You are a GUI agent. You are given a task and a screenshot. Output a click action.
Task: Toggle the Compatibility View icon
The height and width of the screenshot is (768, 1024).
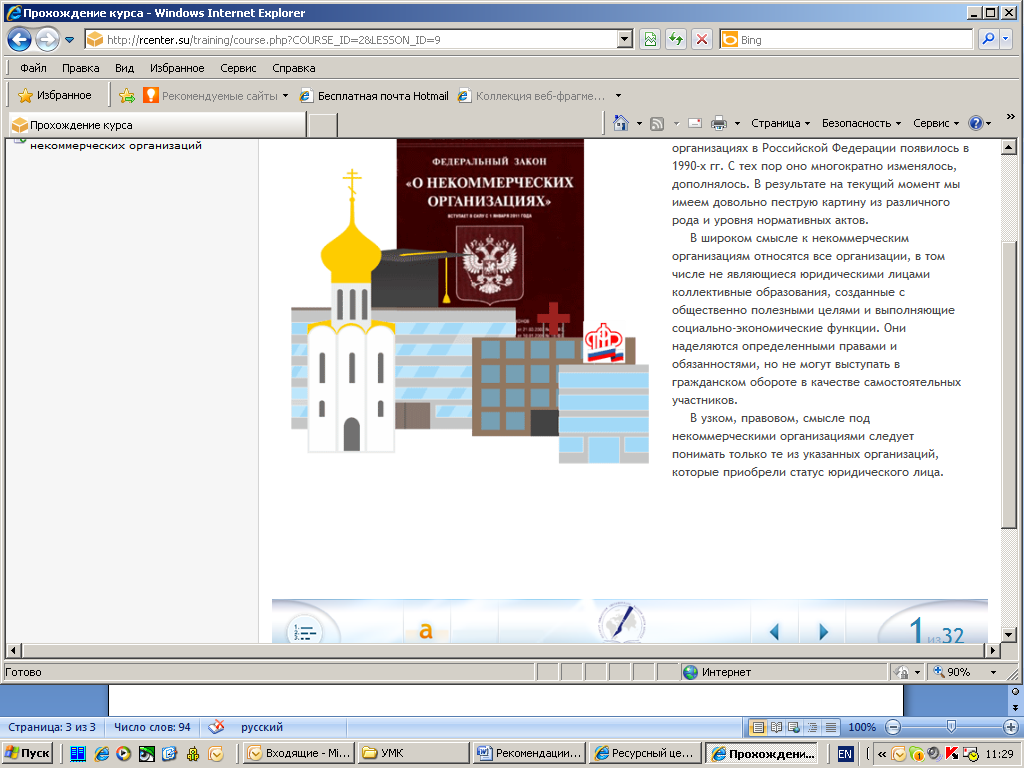pos(650,40)
